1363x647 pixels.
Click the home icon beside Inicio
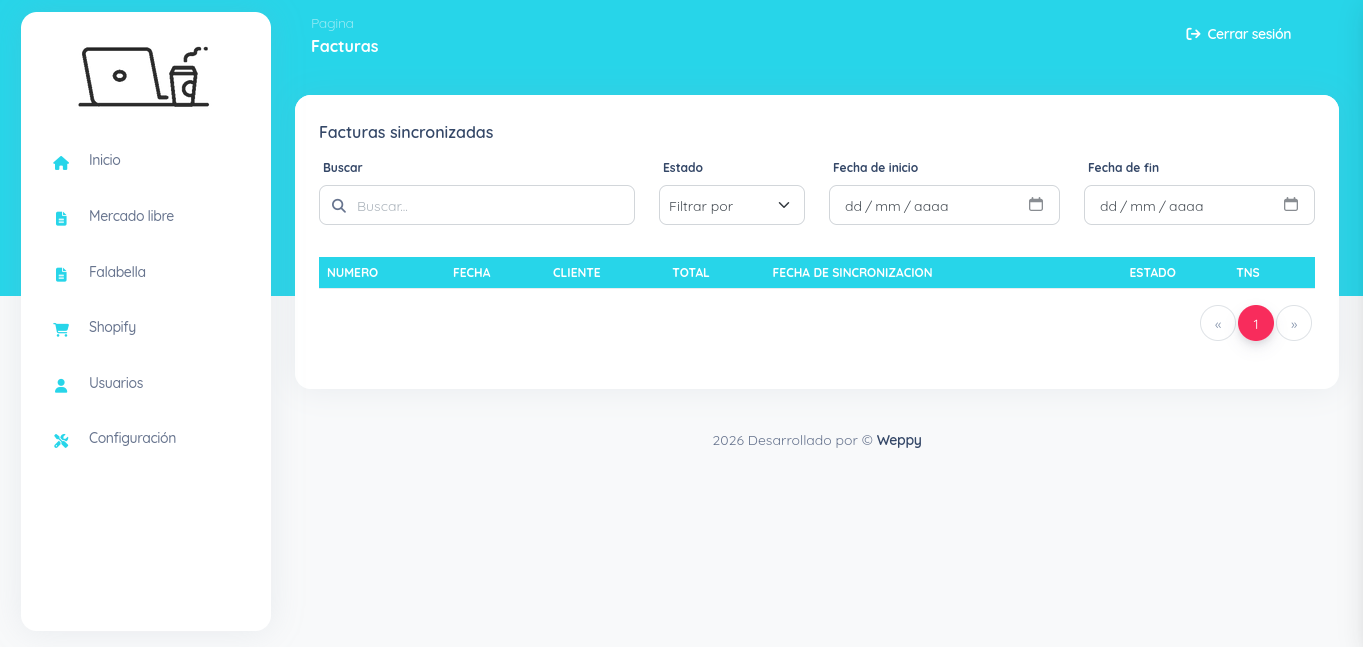[x=61, y=162]
